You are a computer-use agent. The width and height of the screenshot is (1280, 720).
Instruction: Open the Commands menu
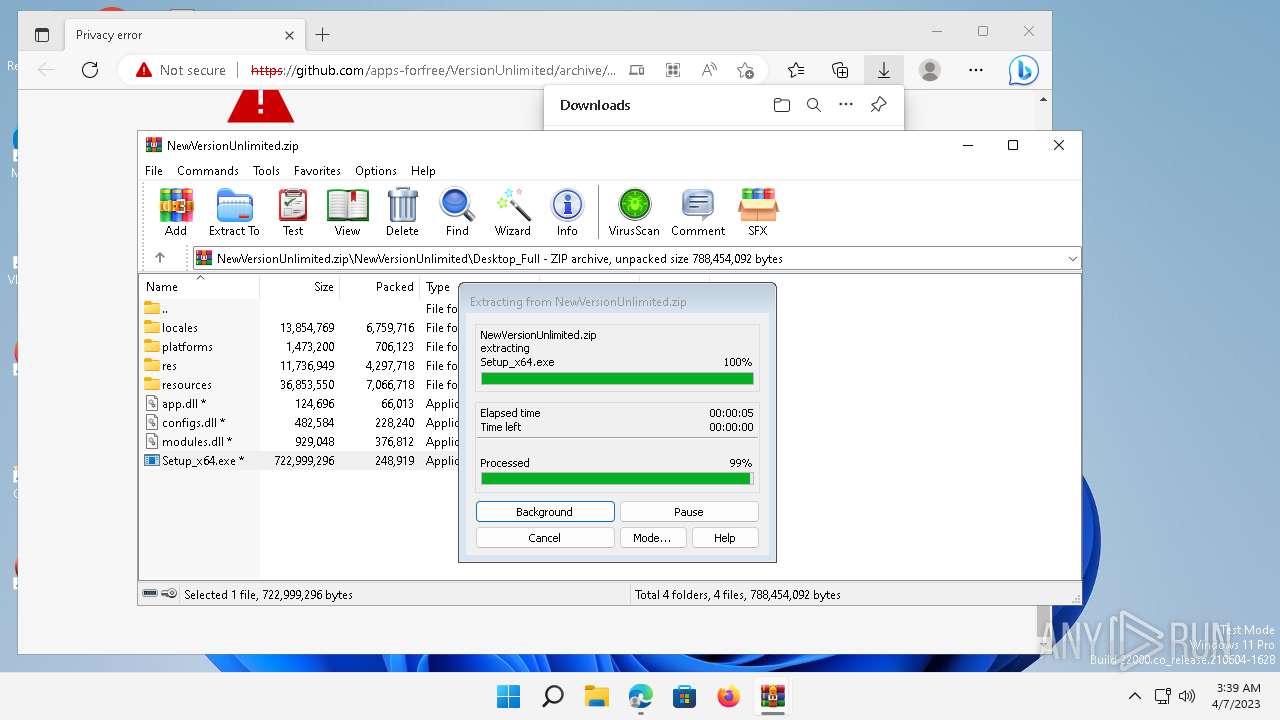click(208, 171)
